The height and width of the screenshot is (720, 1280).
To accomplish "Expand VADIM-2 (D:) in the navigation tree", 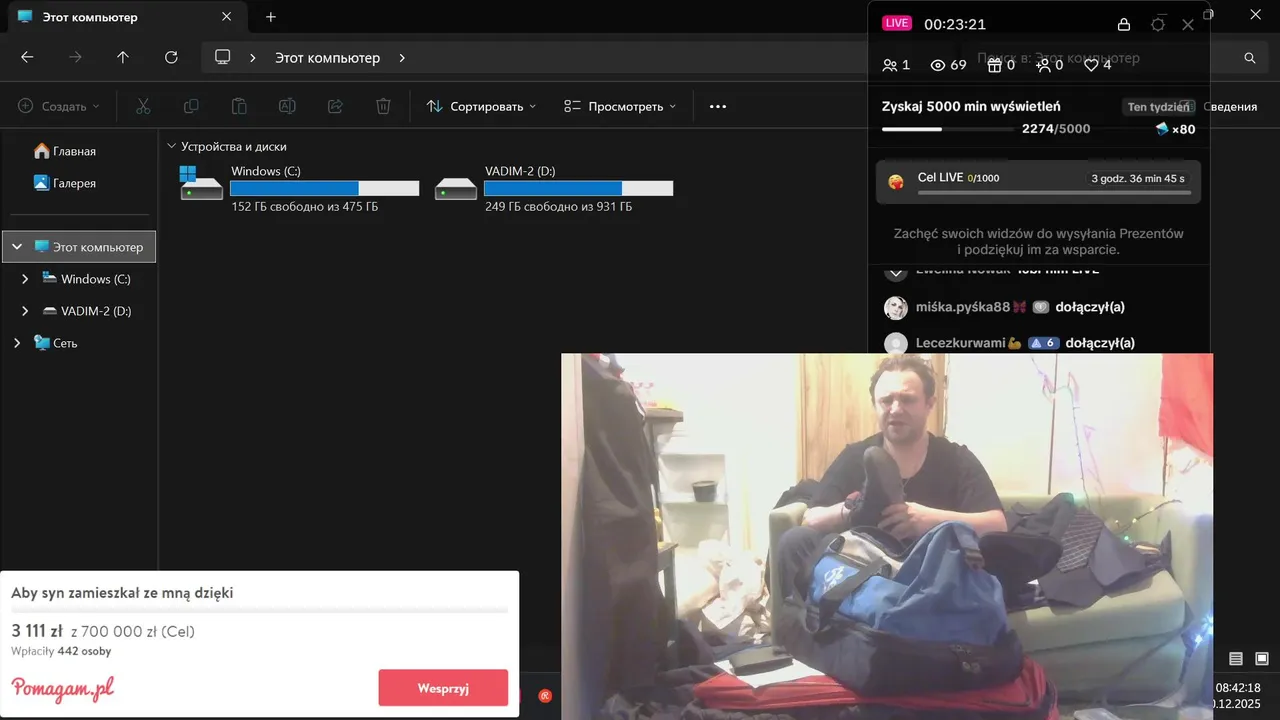I will [25, 311].
